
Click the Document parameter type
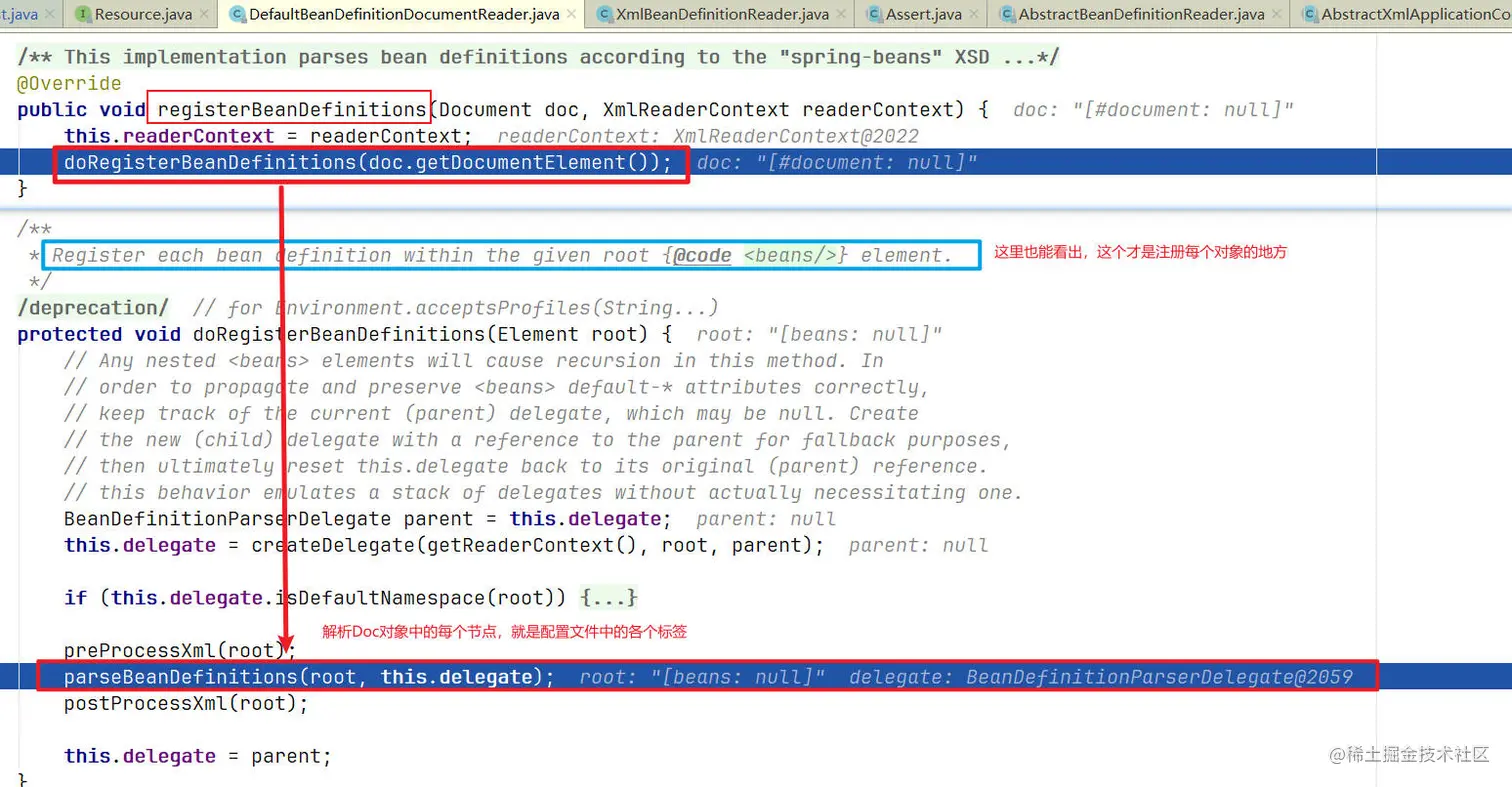485,110
